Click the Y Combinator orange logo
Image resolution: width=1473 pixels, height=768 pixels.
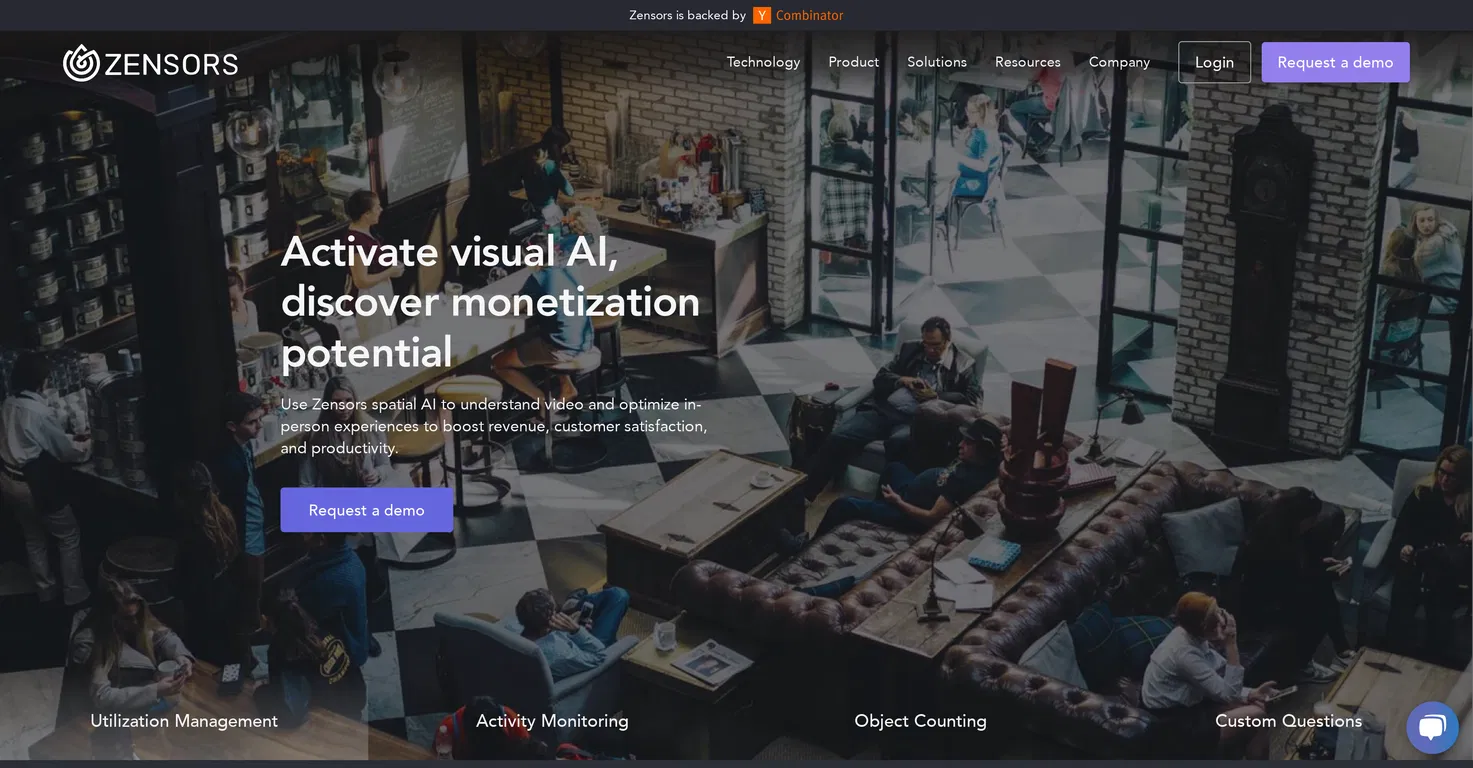pos(762,15)
